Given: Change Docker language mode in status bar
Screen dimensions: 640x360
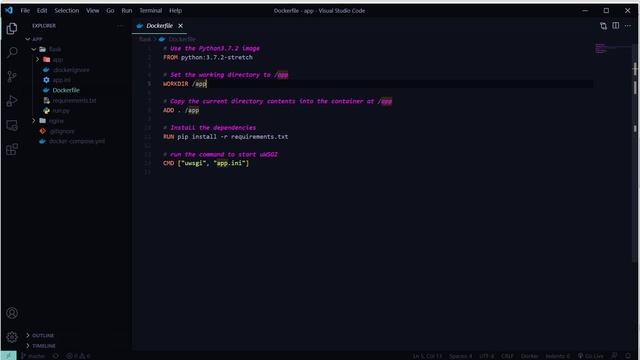Looking at the screenshot, I should click(529, 356).
